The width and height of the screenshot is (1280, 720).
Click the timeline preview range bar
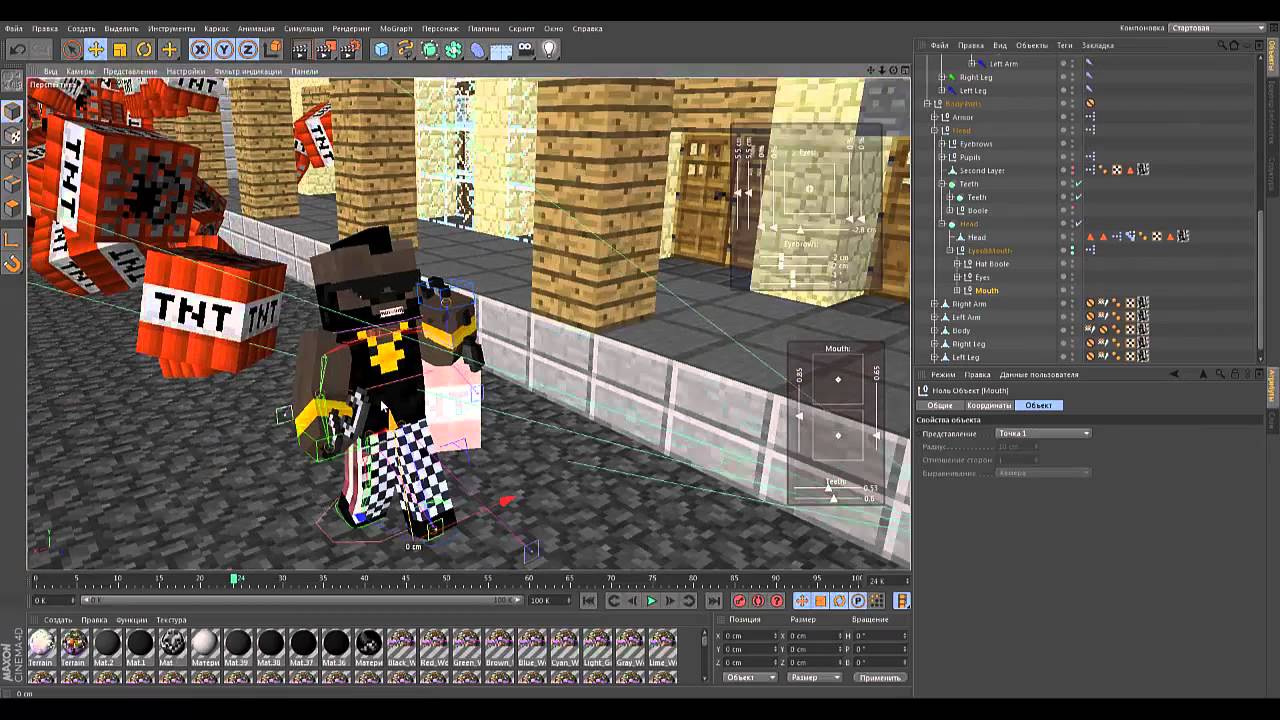(303, 600)
